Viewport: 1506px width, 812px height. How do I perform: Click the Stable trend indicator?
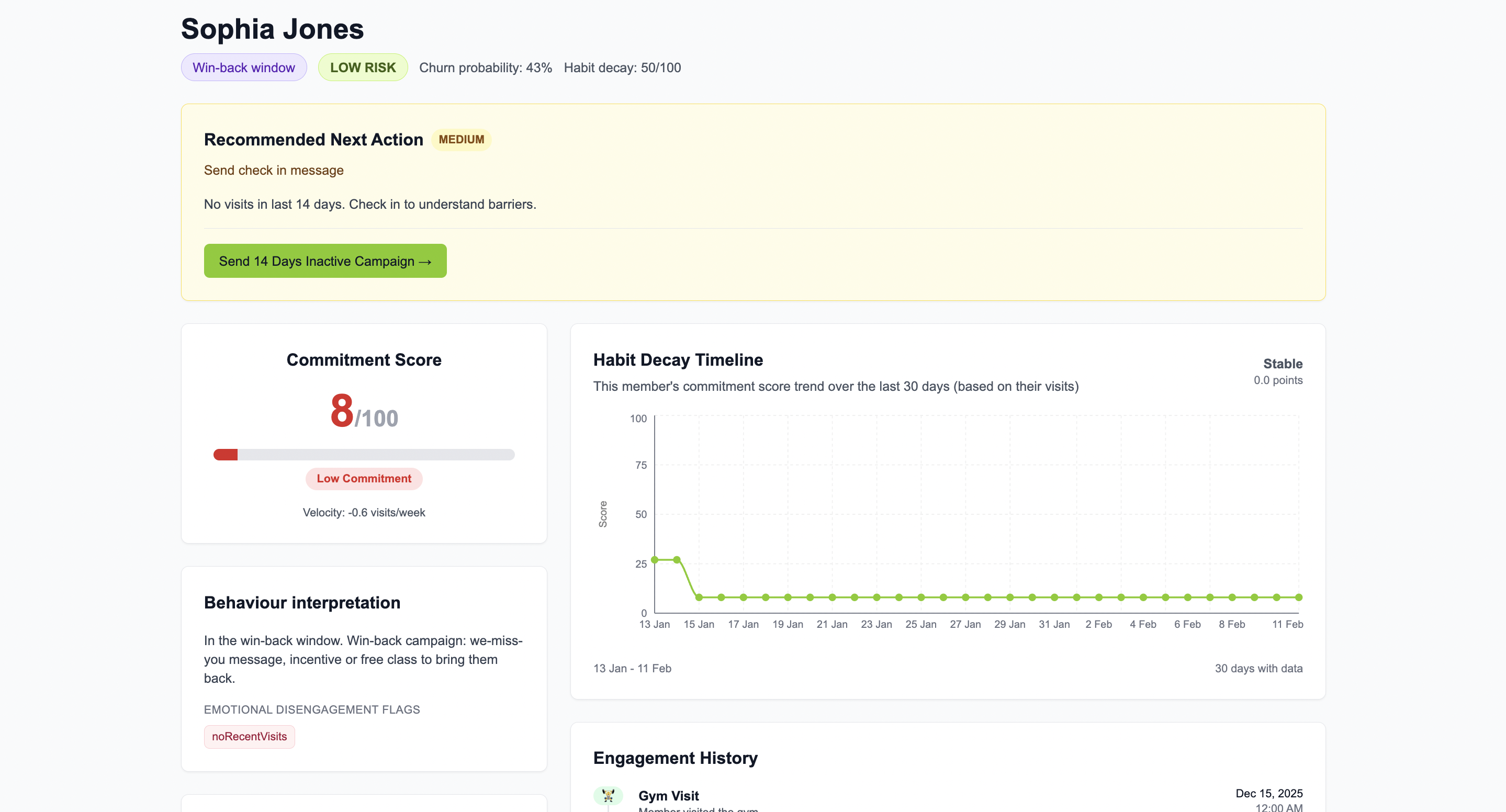pos(1282,364)
